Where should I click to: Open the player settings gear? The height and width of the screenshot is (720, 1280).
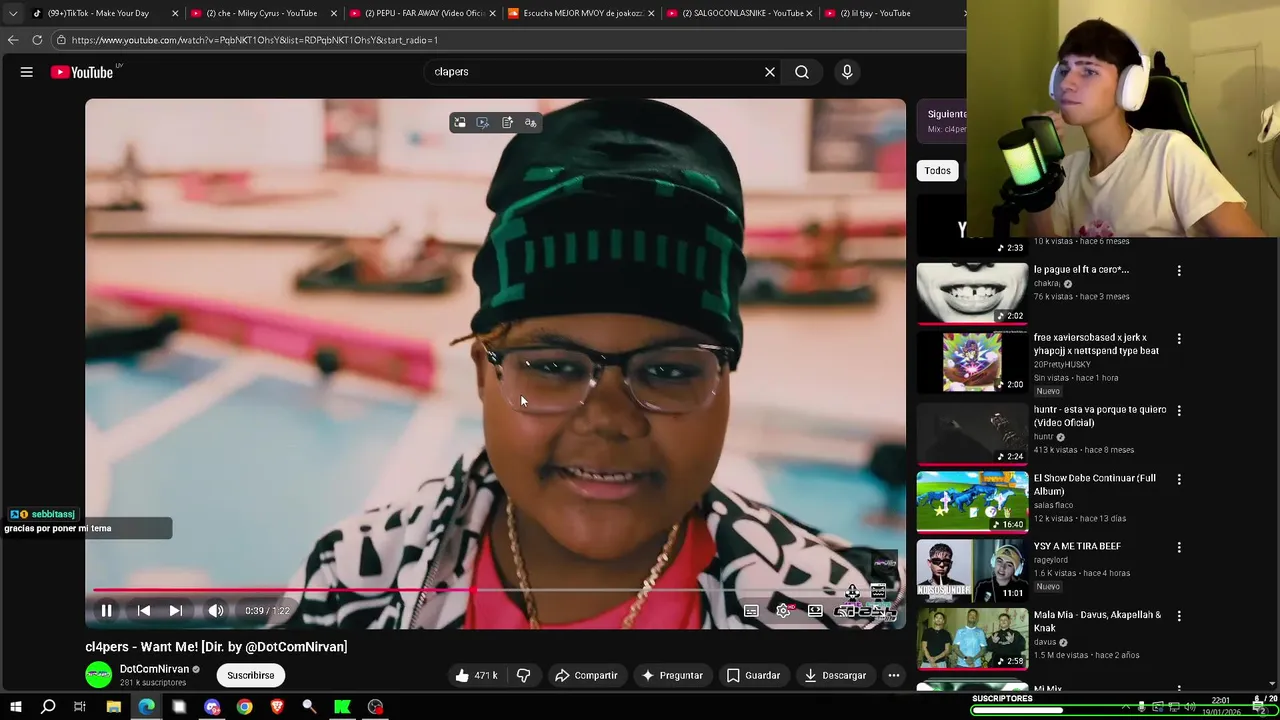coord(784,611)
